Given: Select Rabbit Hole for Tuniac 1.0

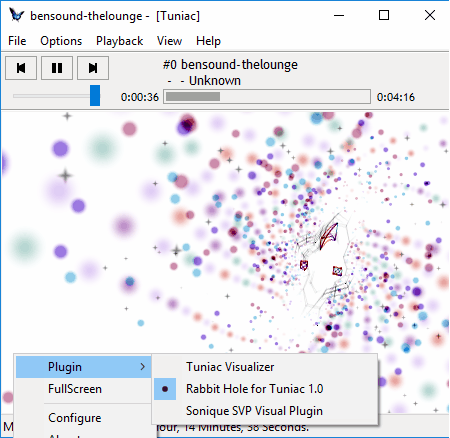Looking at the screenshot, I should click(x=265, y=389).
